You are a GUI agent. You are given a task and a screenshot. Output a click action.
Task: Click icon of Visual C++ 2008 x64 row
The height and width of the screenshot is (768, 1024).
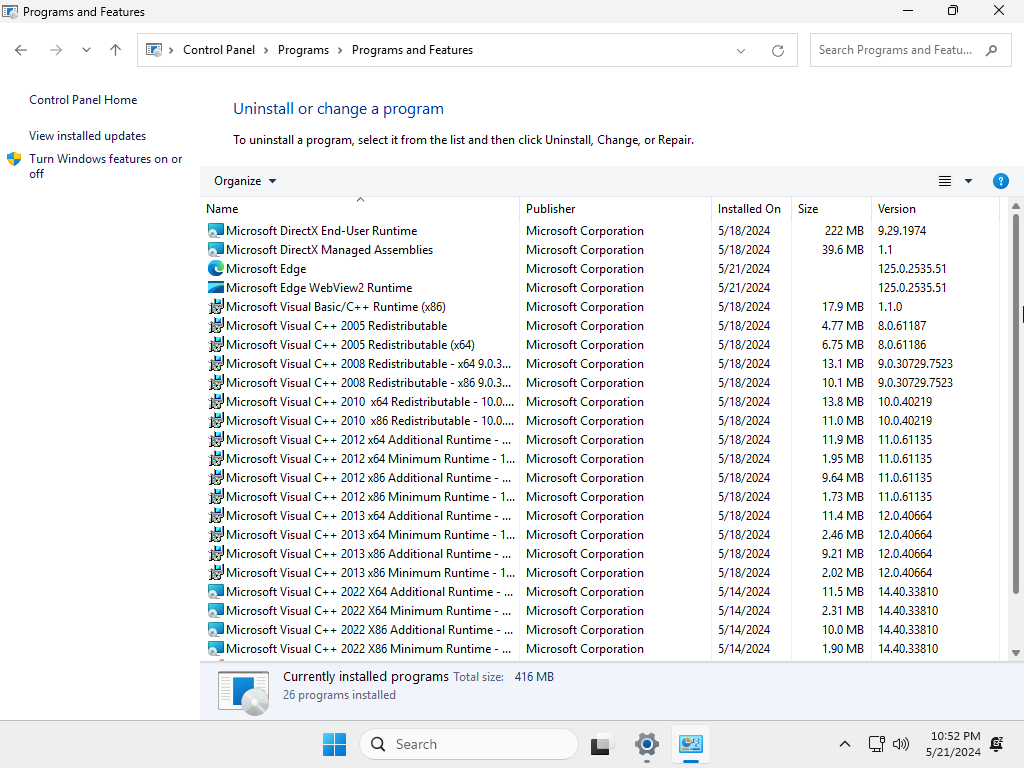tap(216, 363)
